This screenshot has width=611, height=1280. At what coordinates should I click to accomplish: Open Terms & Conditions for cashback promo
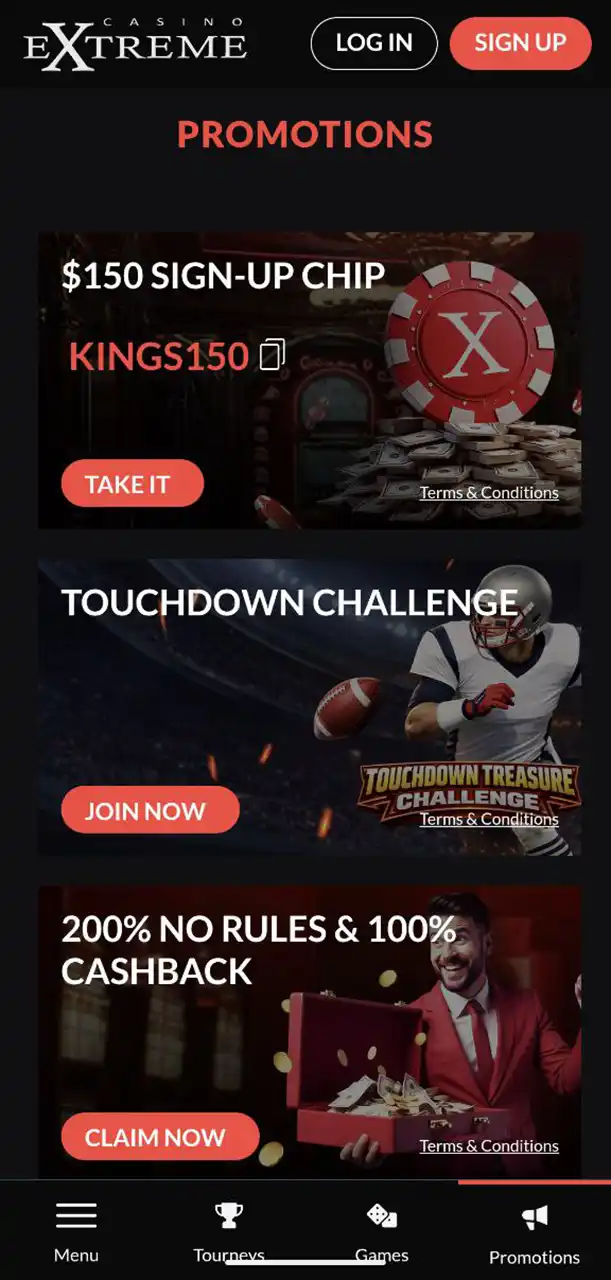pyautogui.click(x=489, y=1146)
